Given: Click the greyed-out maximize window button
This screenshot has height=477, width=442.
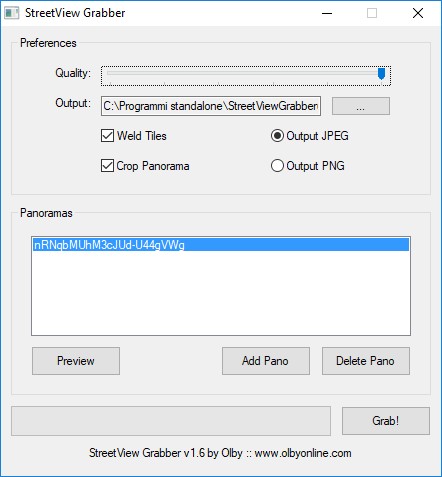Looking at the screenshot, I should click(372, 13).
